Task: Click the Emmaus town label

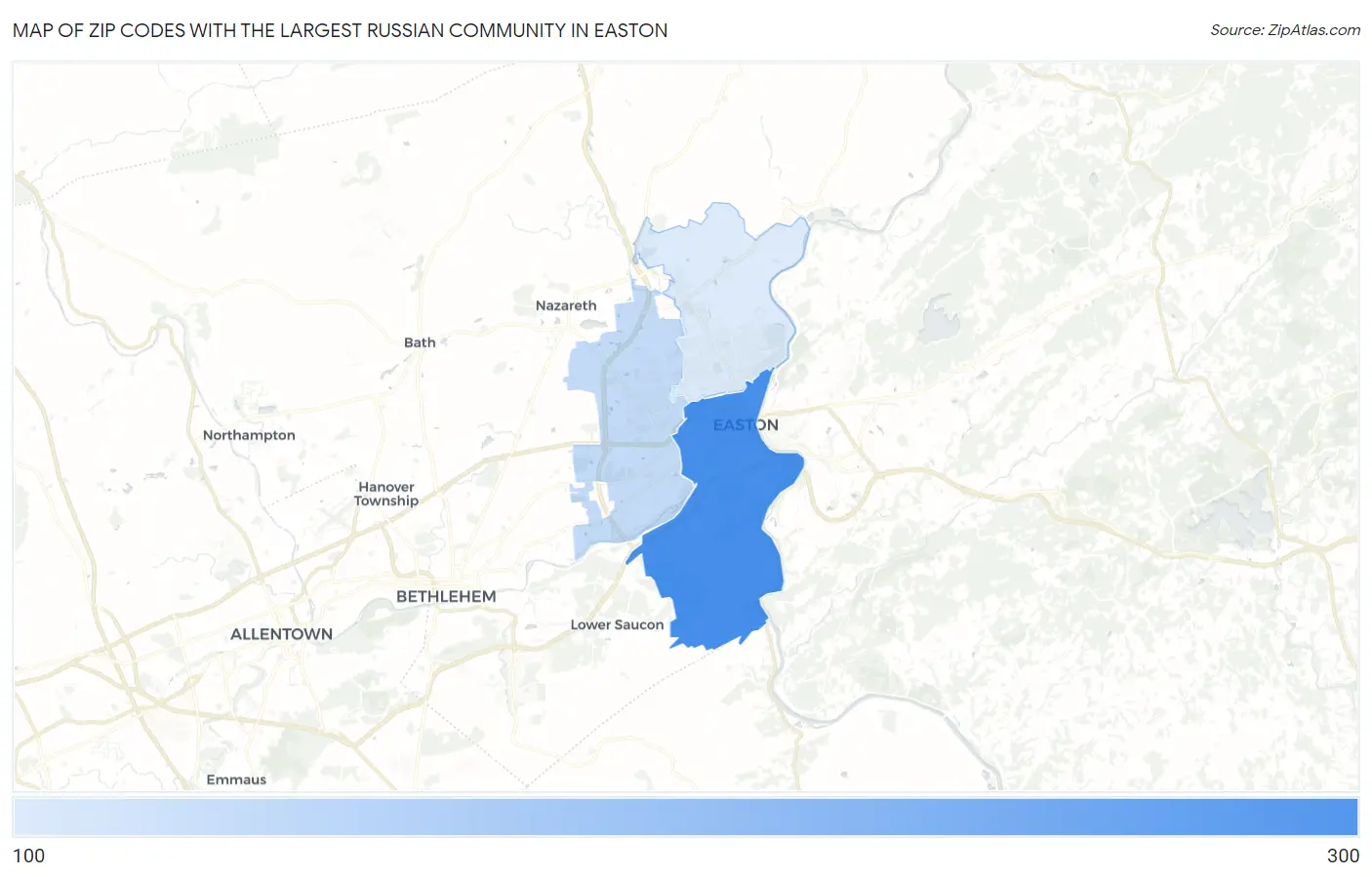Action: coord(236,779)
